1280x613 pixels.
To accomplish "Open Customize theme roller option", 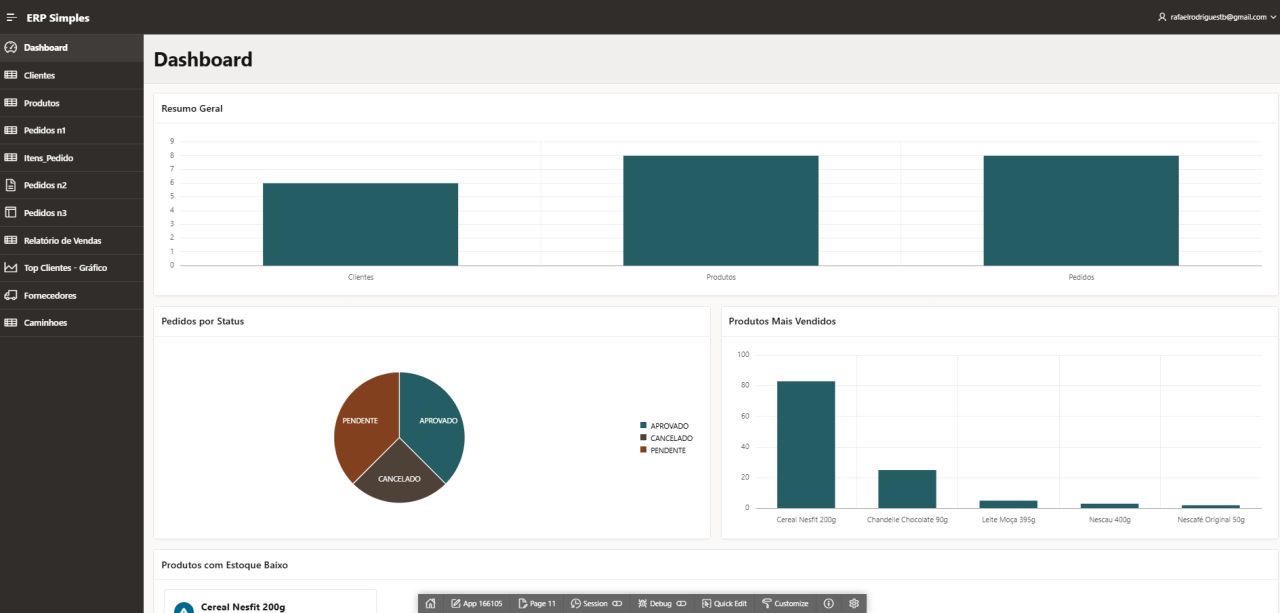I will point(785,604).
